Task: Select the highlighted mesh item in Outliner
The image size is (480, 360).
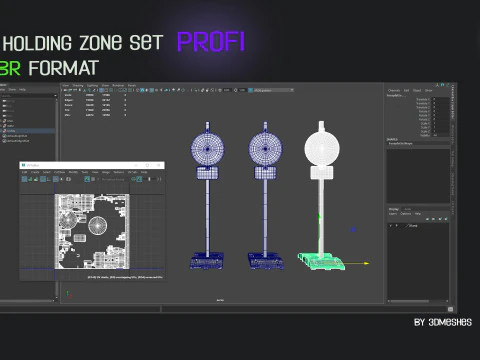Action: pos(27,131)
